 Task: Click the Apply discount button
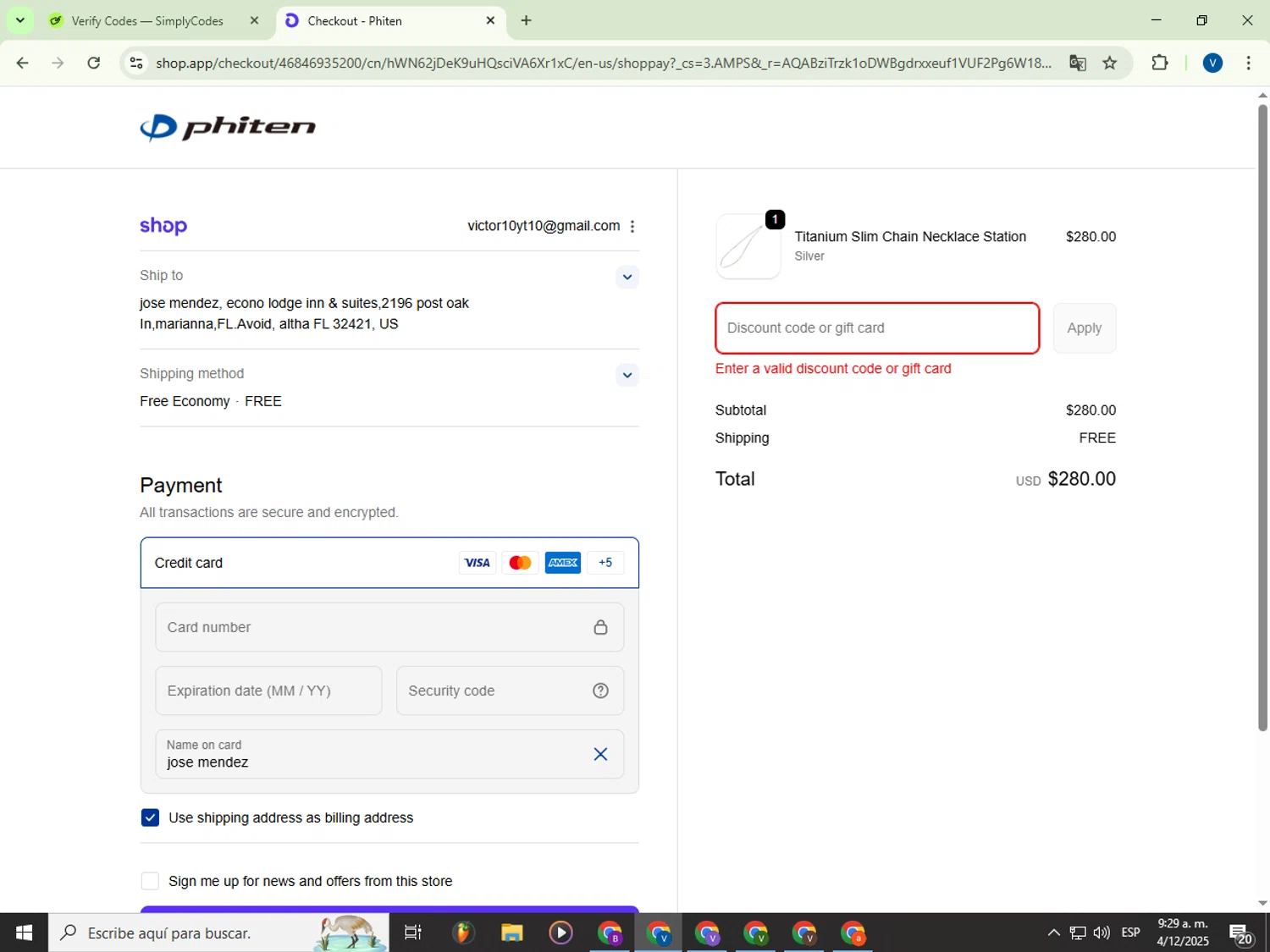click(1085, 328)
